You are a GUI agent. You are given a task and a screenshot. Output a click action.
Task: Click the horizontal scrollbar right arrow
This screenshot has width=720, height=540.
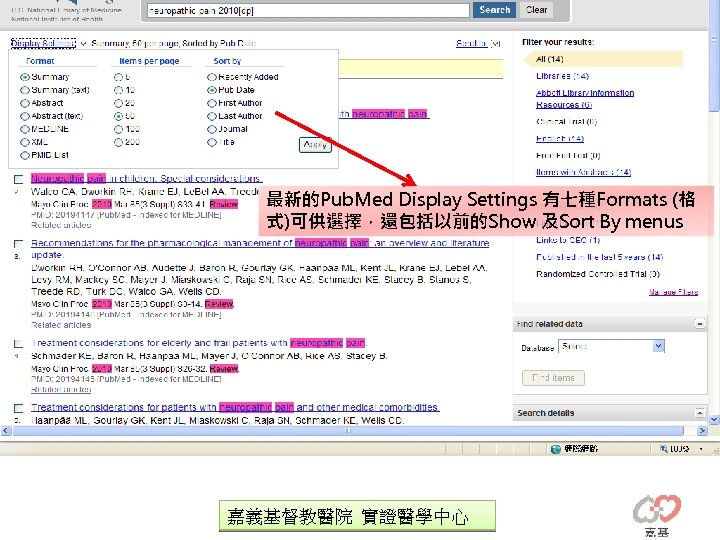coord(702,431)
